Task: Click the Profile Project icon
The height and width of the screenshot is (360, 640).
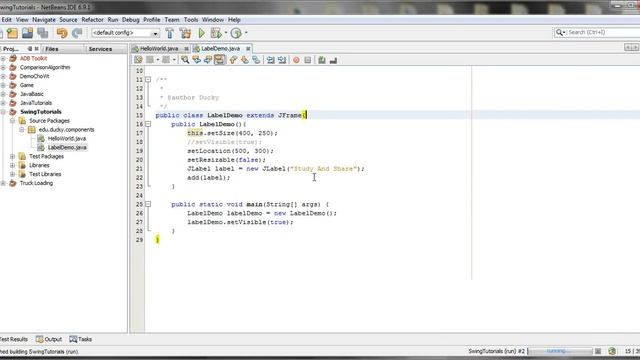Action: click(x=236, y=33)
